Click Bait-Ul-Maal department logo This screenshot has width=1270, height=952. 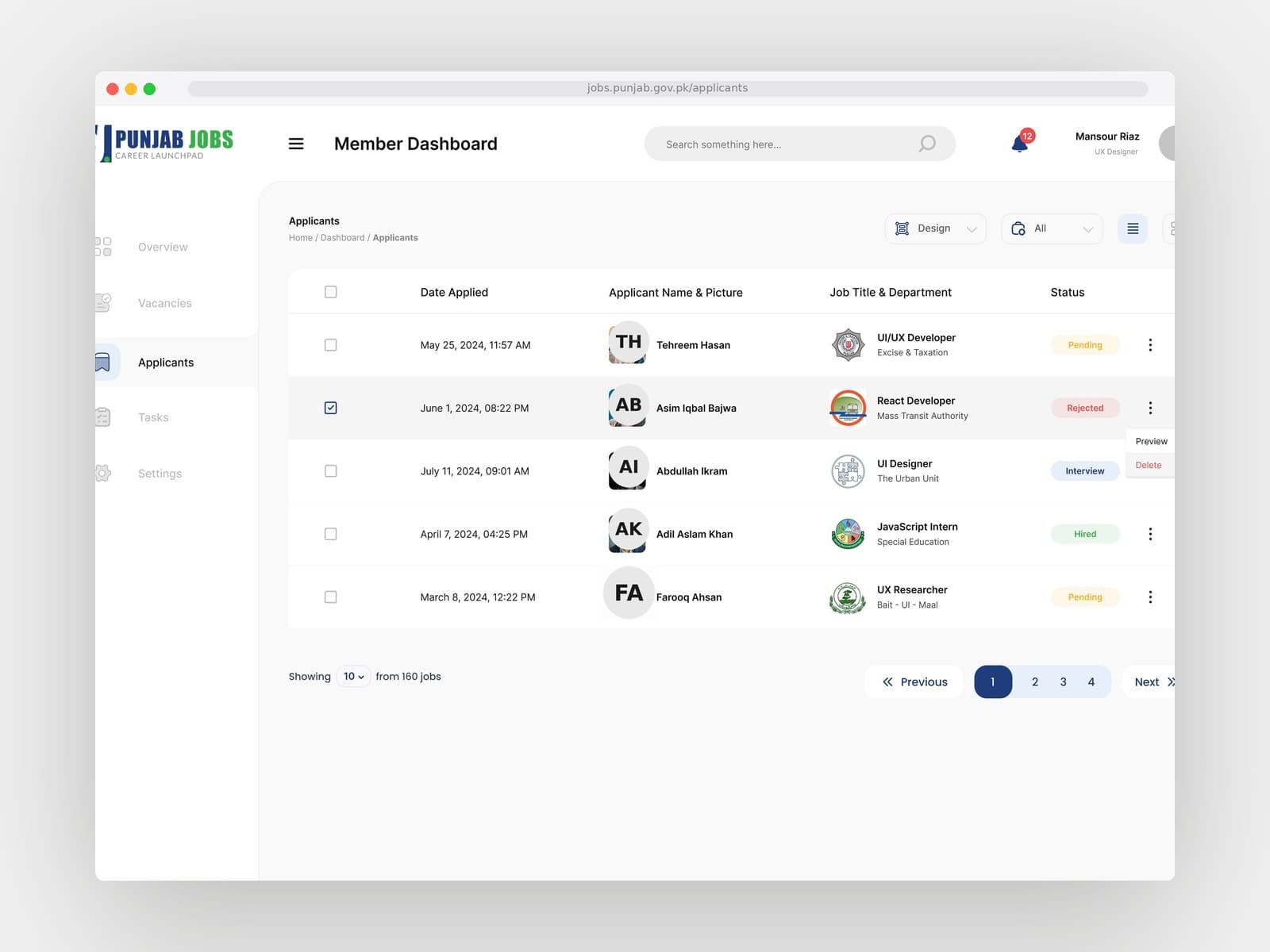pos(849,597)
